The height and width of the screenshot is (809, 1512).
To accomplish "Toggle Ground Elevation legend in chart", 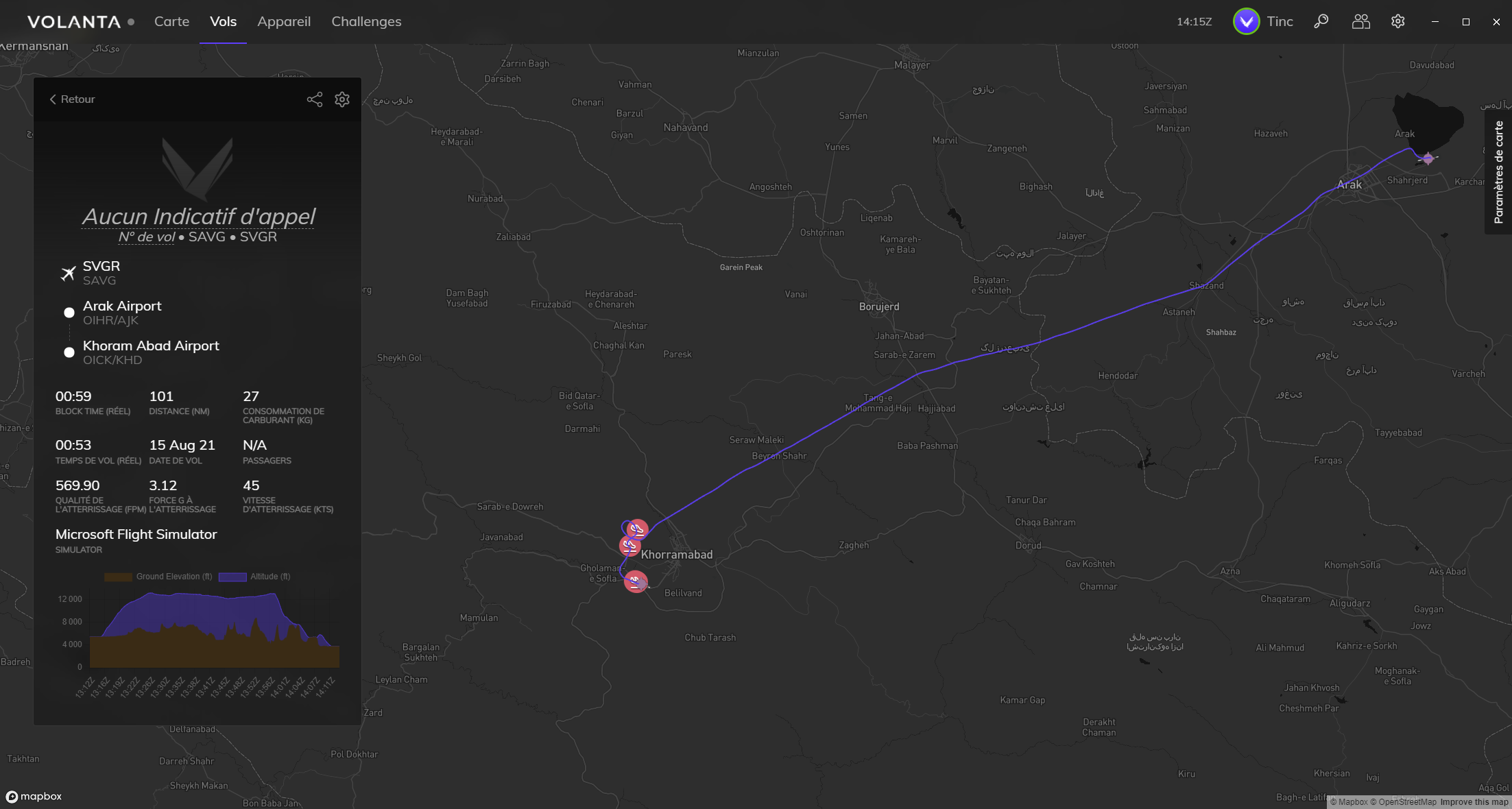I will [158, 577].
